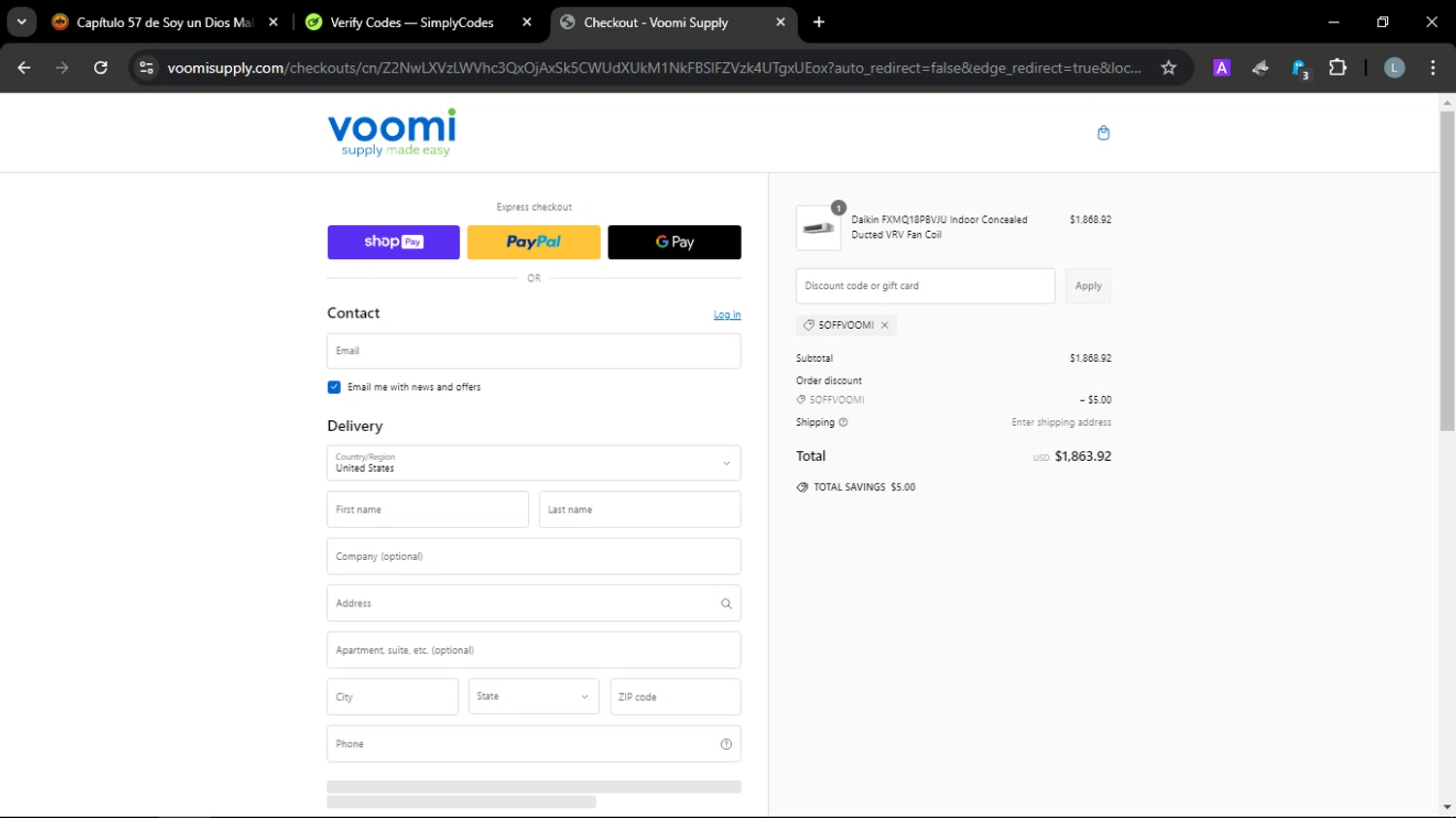This screenshot has height=818, width=1456.
Task: Click the Email input field
Action: coord(534,351)
